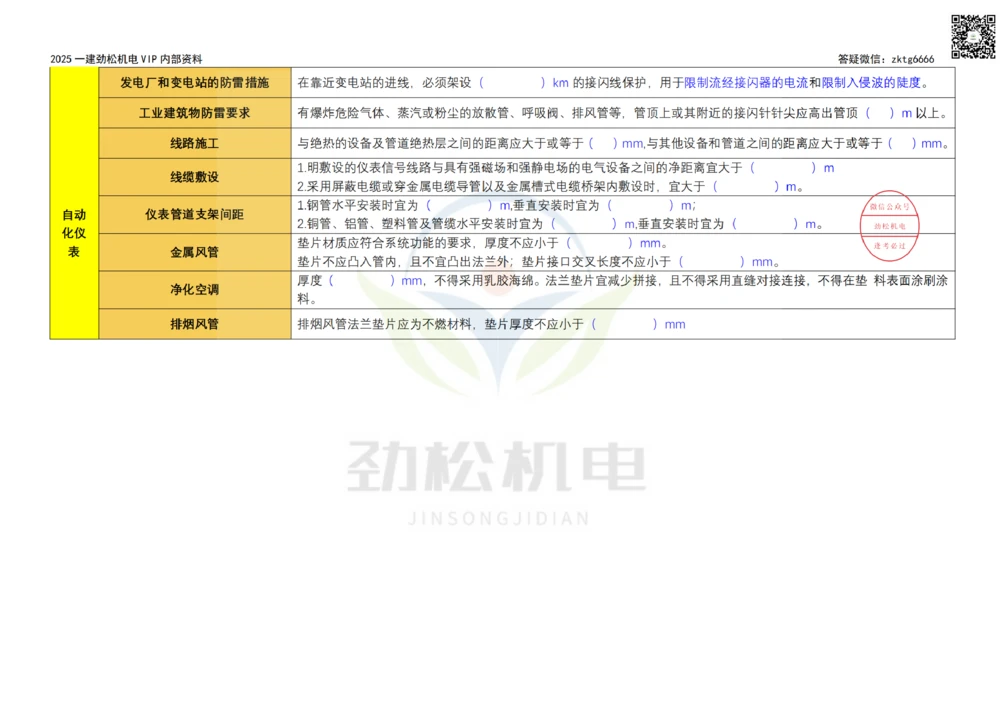
Task: Click the 净化空调 row label
Action: tap(193, 290)
